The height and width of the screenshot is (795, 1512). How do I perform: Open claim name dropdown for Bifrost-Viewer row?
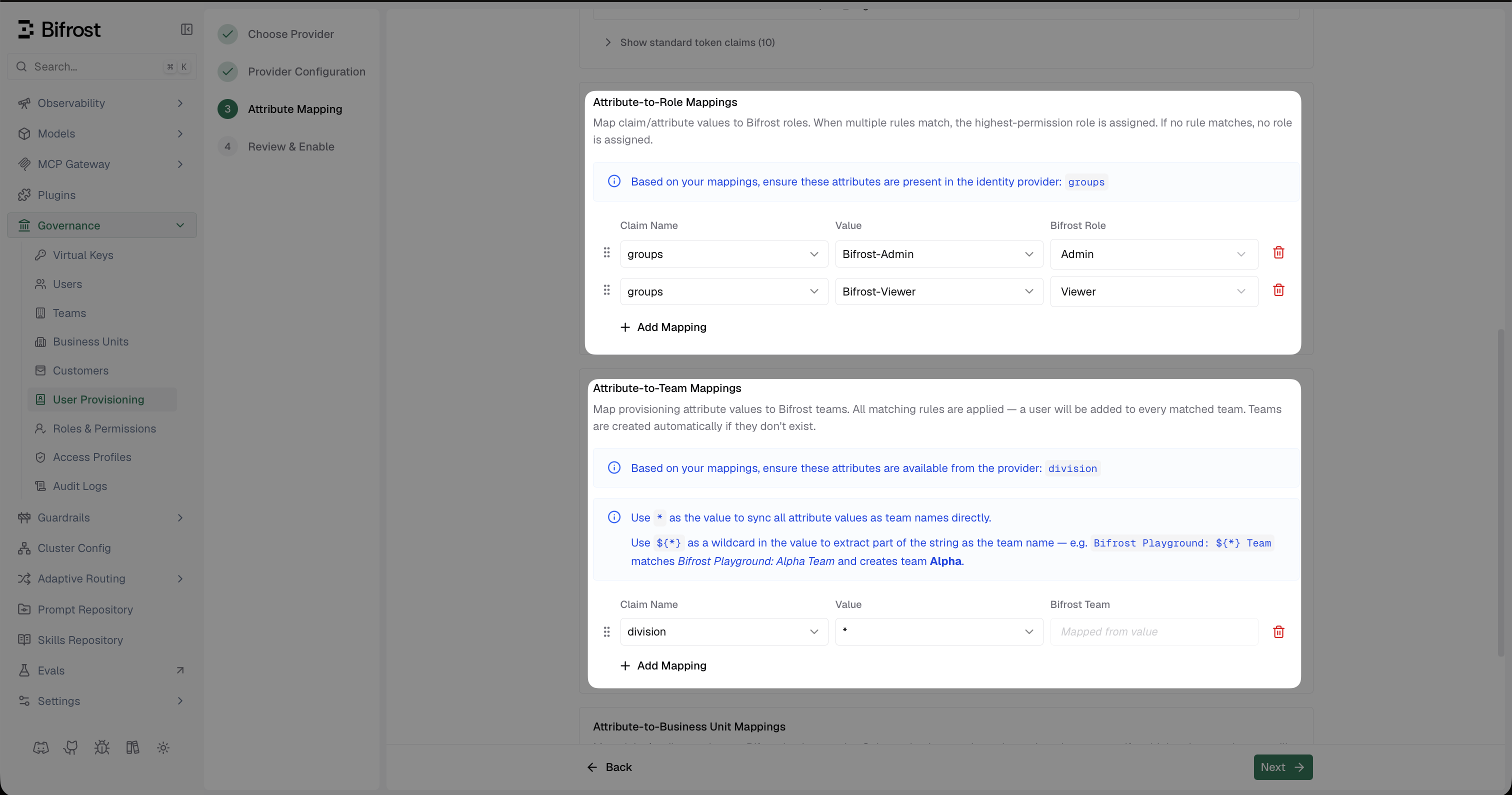(x=723, y=292)
